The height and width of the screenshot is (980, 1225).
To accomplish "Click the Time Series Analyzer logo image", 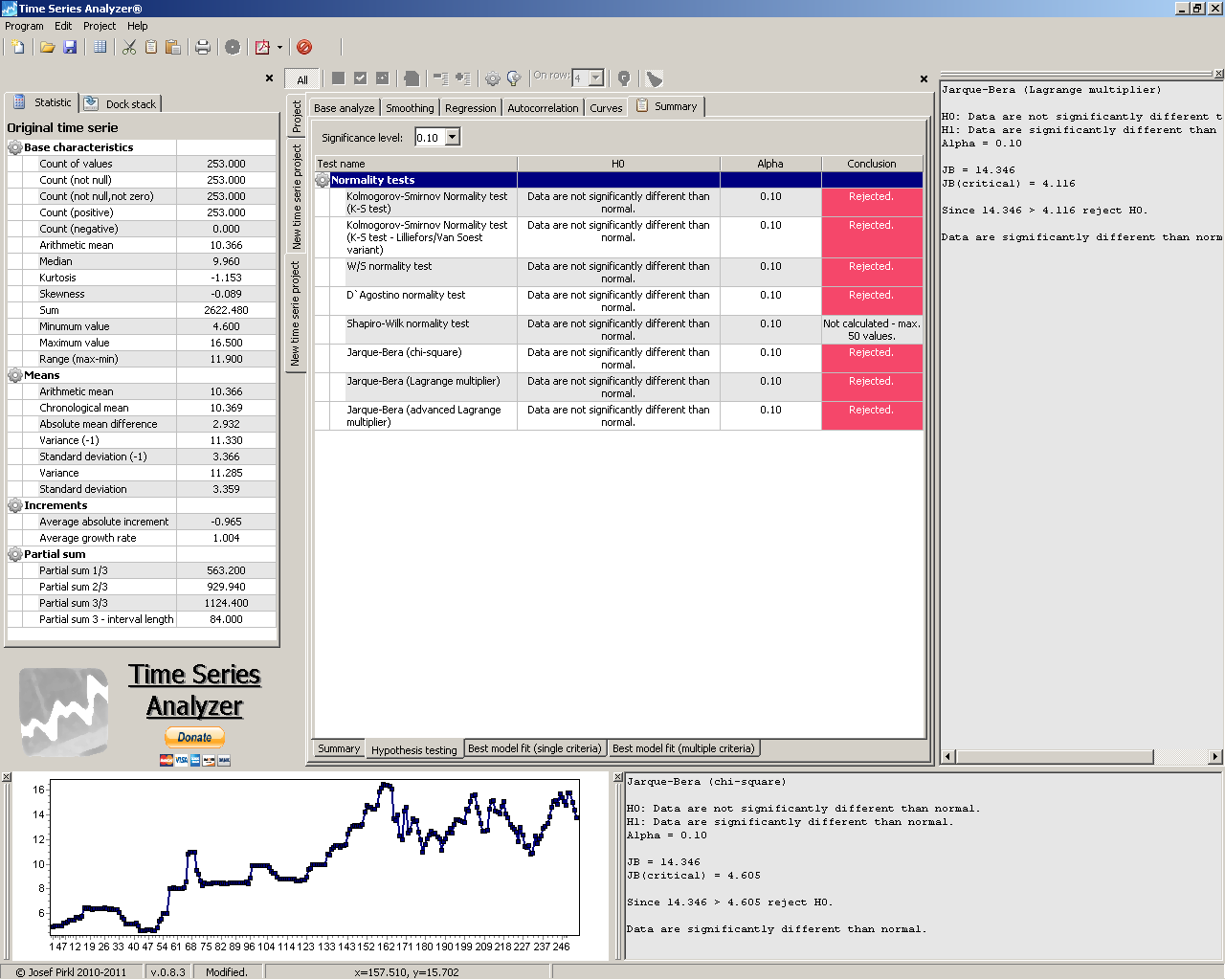I will 63,711.
